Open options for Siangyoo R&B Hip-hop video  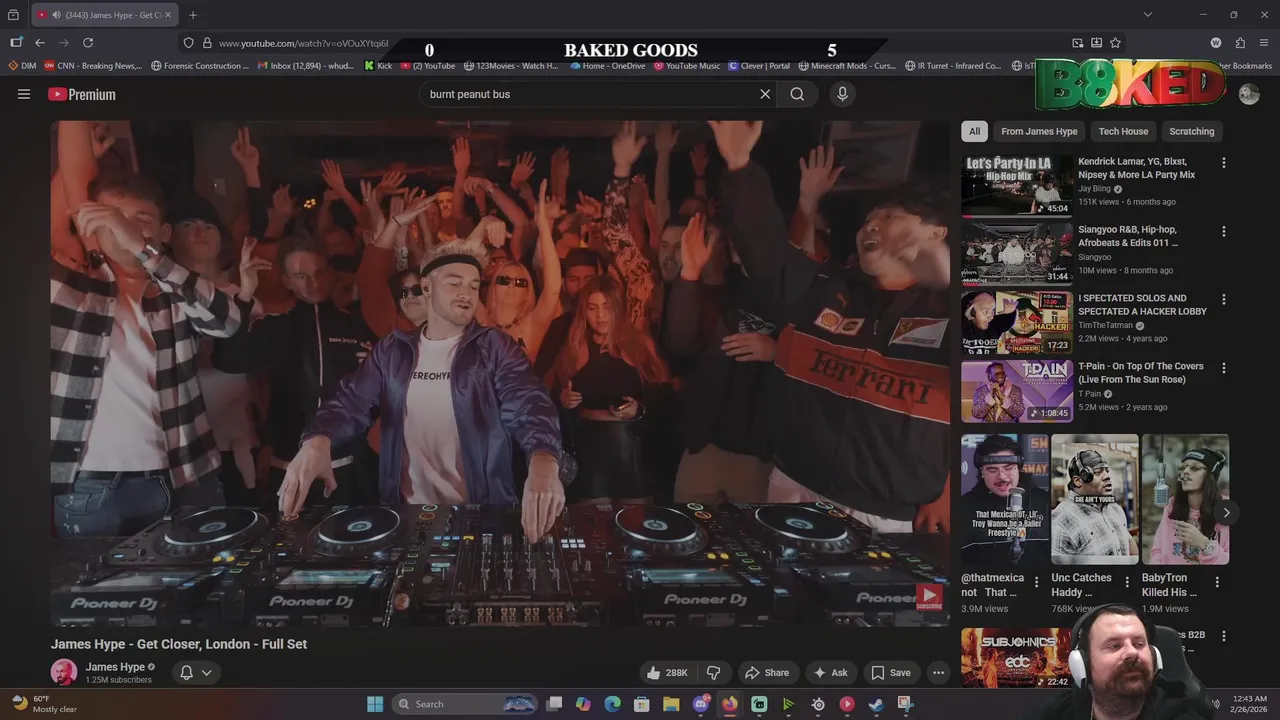[x=1223, y=231]
